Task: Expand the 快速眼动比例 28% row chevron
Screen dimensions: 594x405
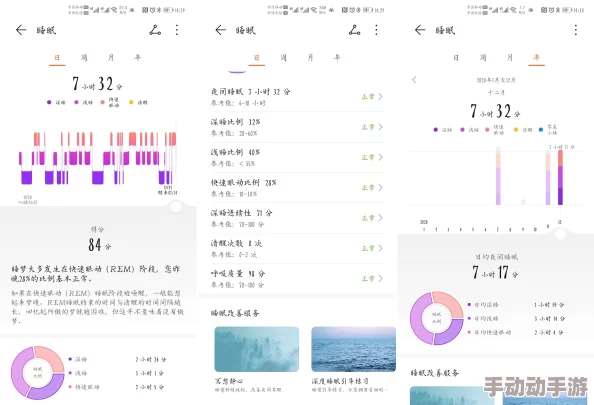Action: click(380, 188)
